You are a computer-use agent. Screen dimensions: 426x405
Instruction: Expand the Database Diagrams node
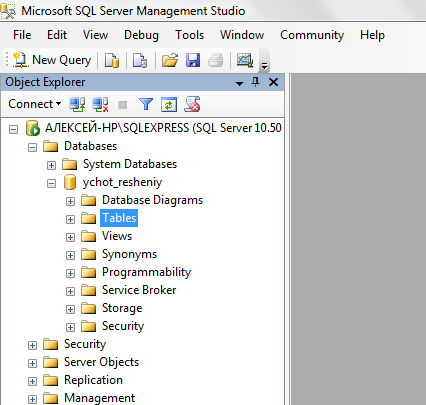tap(70, 201)
